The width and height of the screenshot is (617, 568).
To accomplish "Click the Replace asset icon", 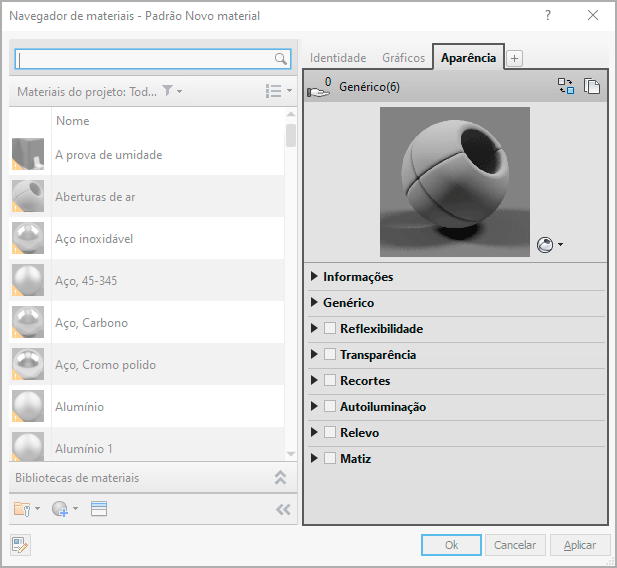I will pos(566,86).
